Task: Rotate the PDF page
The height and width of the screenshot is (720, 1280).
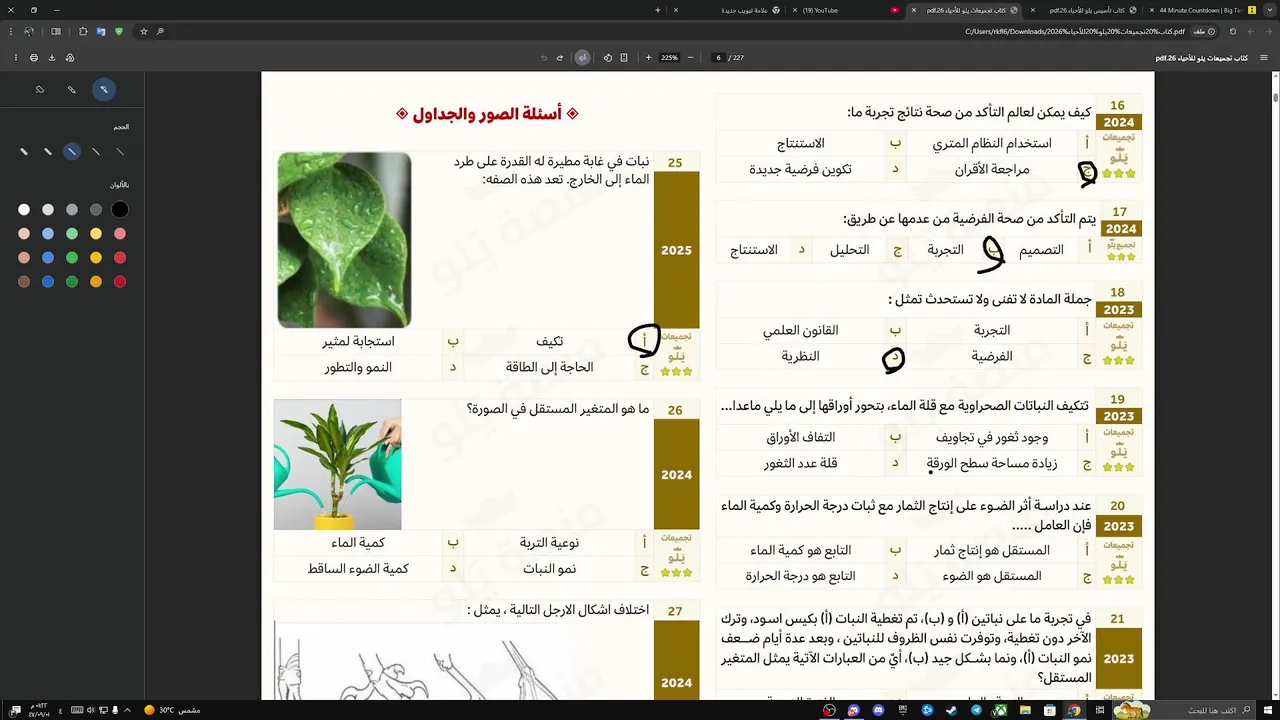Action: click(x=607, y=58)
